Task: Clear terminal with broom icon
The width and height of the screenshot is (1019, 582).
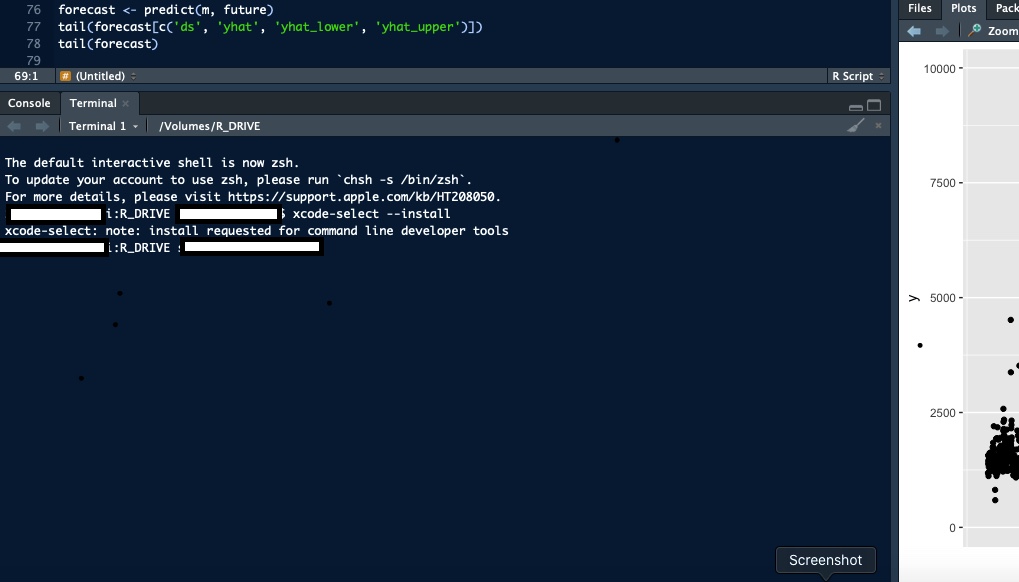Action: (856, 125)
